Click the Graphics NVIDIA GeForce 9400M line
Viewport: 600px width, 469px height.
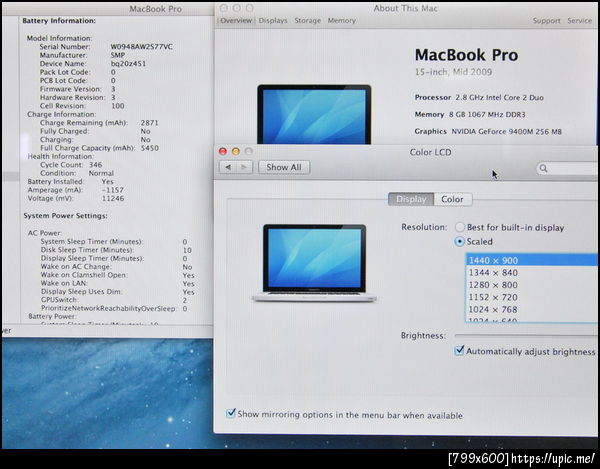(488, 132)
